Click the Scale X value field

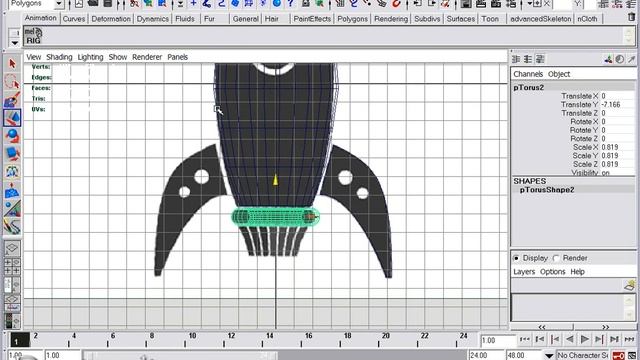click(617, 147)
